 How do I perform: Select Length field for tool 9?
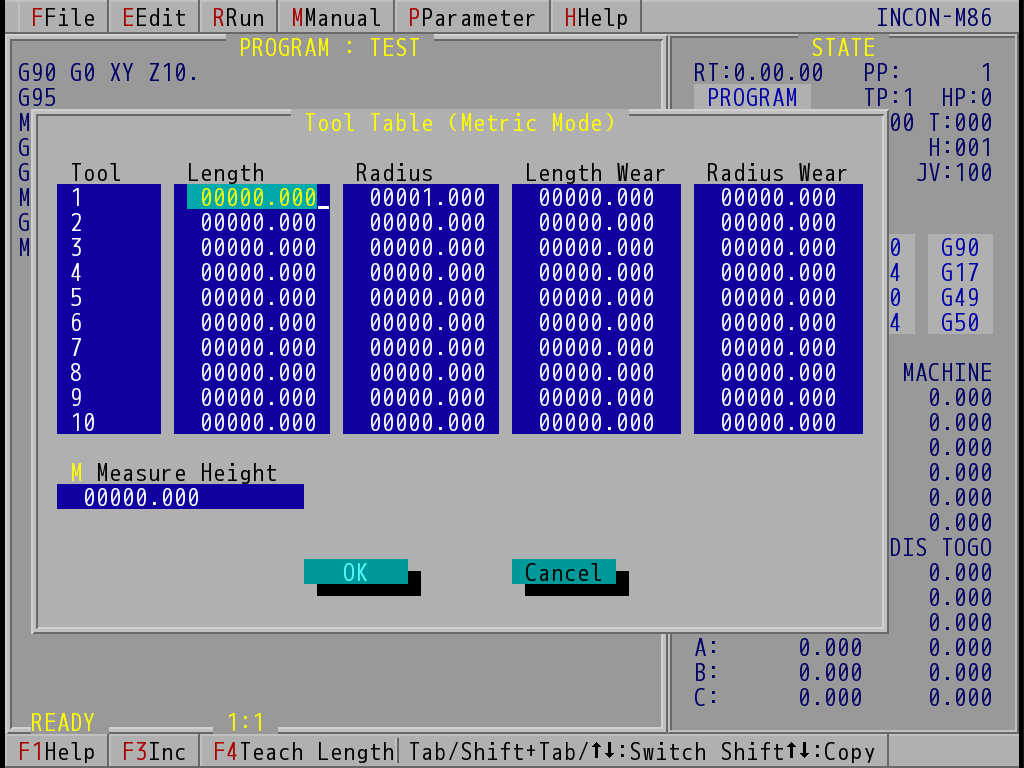(x=252, y=397)
